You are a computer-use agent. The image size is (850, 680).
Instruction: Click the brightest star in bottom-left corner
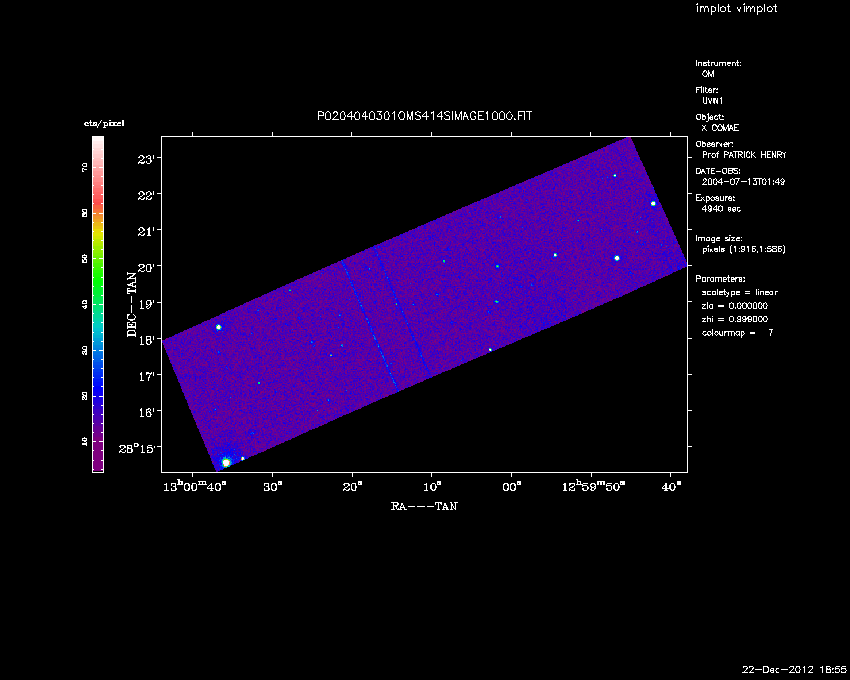226,462
